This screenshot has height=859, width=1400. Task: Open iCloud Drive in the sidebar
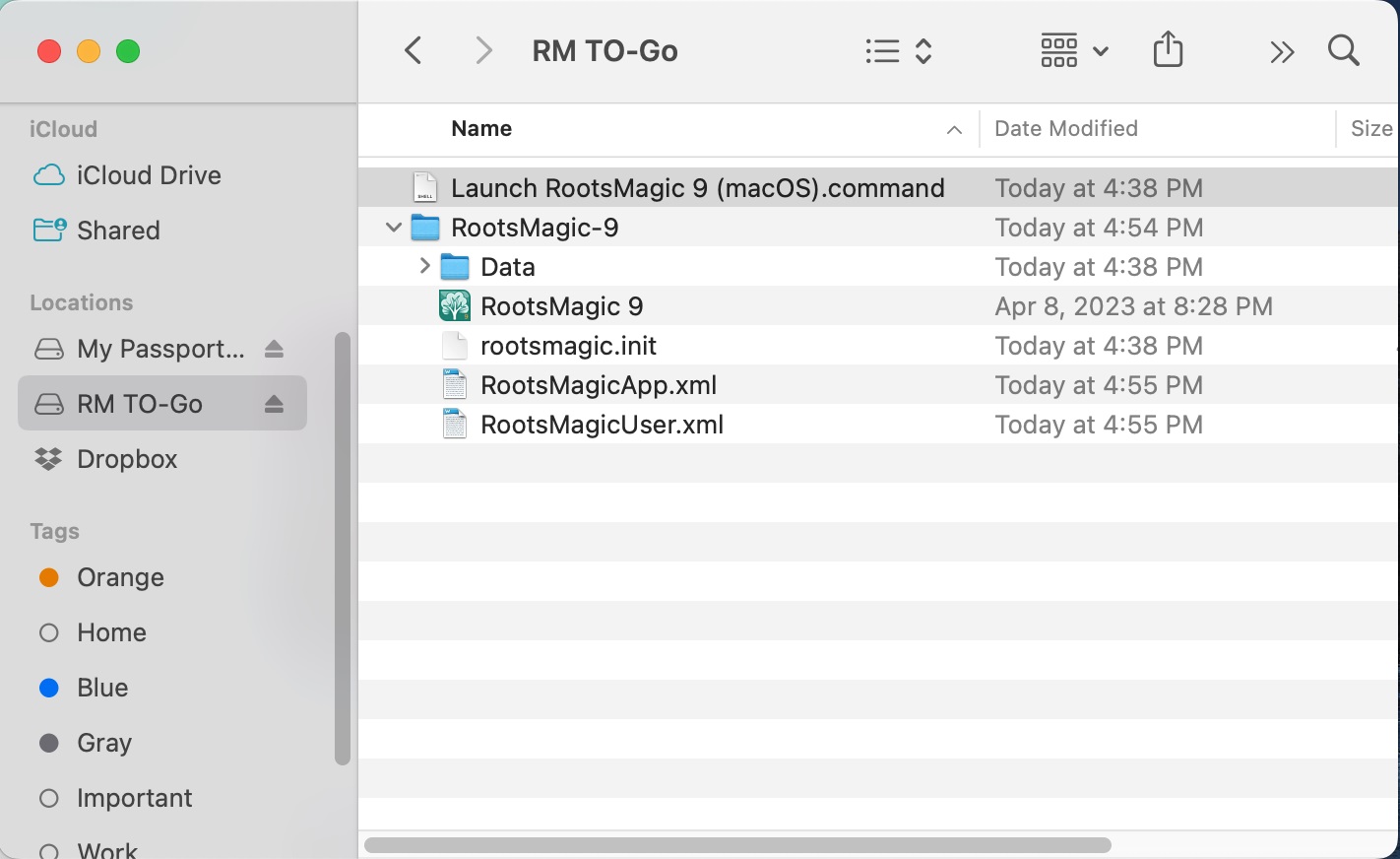[x=148, y=175]
